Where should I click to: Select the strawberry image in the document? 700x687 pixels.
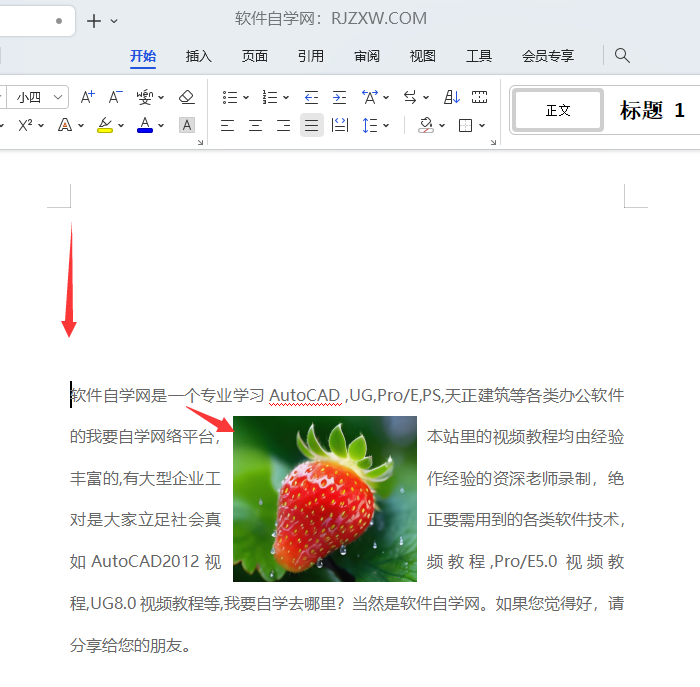pos(325,499)
